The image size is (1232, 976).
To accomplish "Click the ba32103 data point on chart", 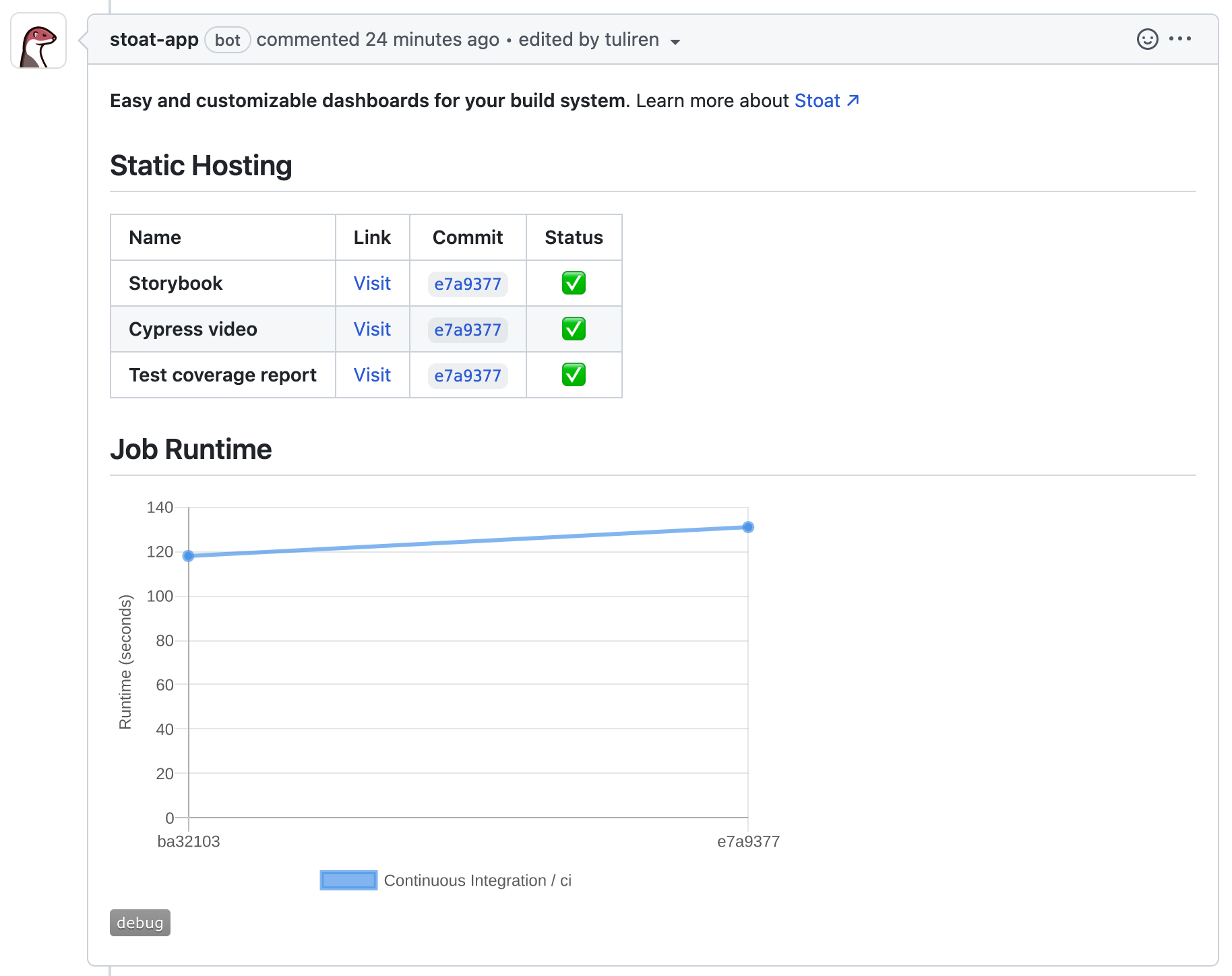I will 189,556.
